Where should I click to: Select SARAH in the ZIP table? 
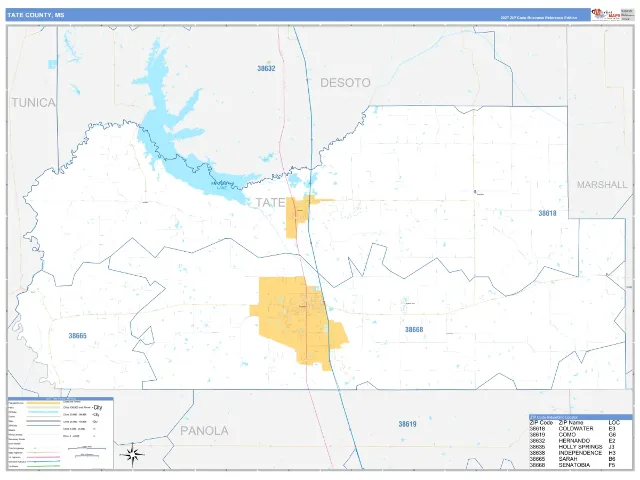tap(568, 459)
